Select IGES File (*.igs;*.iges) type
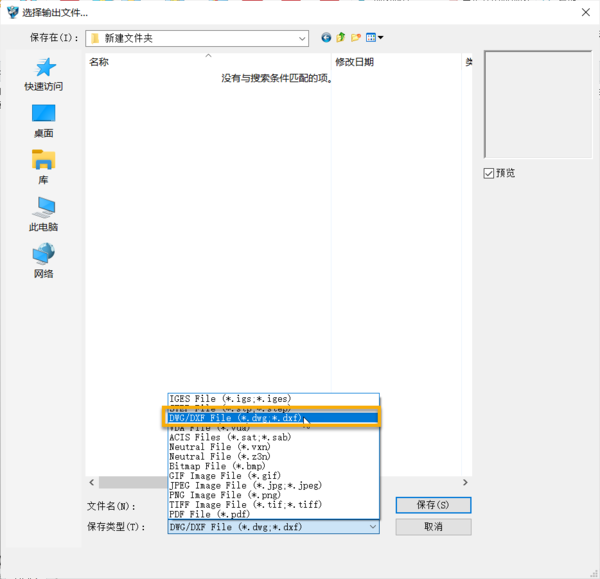The height and width of the screenshot is (579, 600). pyautogui.click(x=273, y=399)
